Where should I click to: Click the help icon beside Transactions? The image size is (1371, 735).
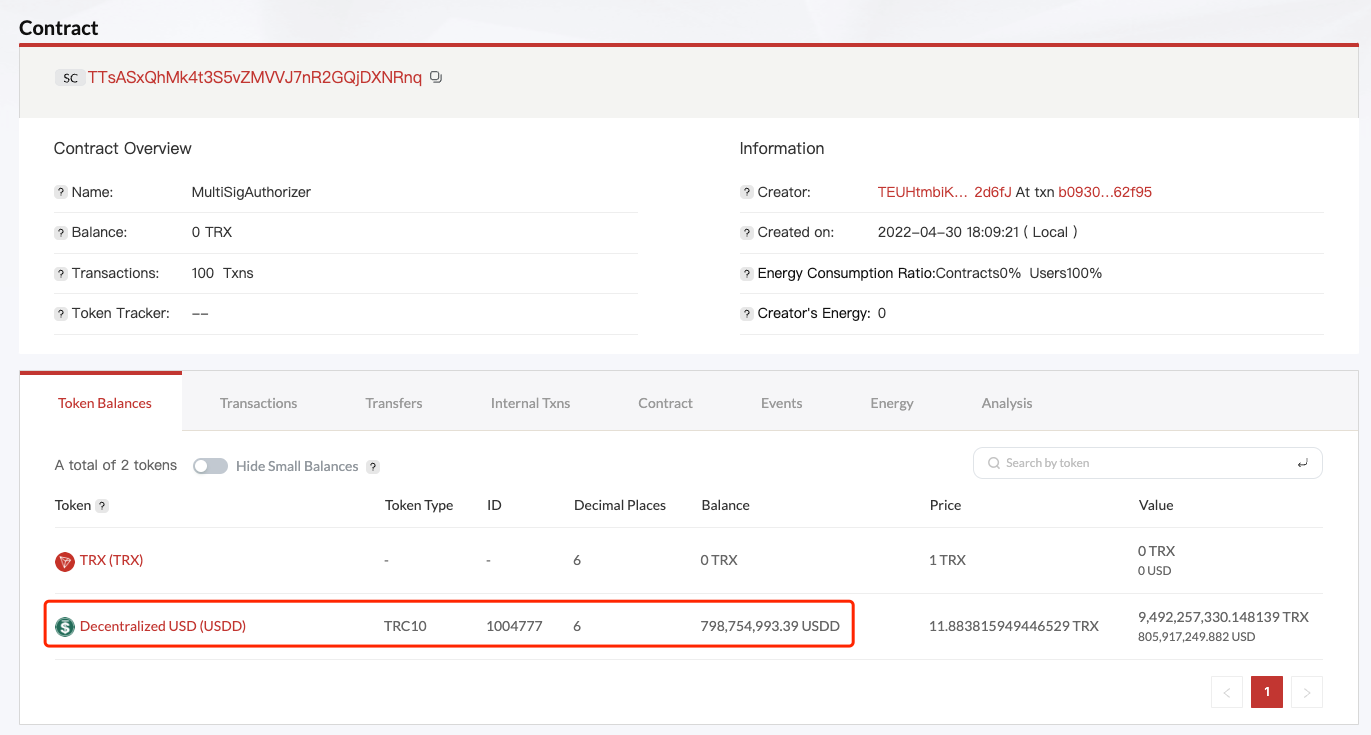(x=61, y=273)
